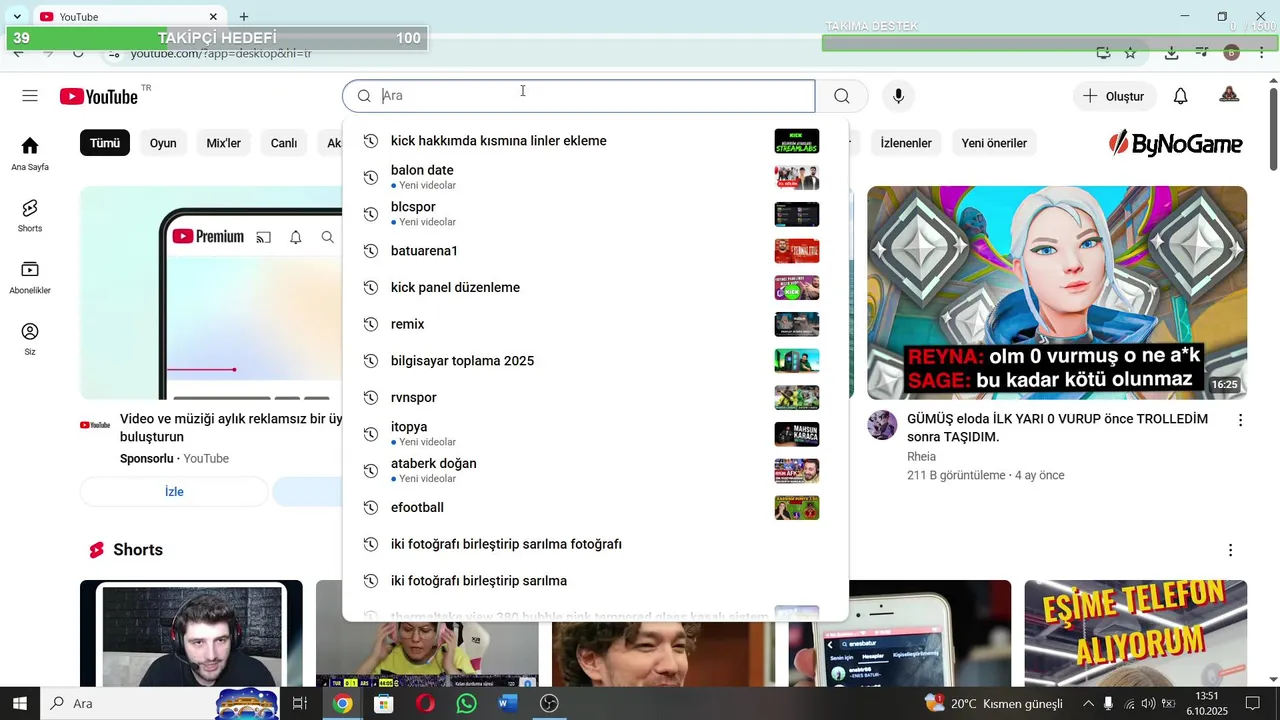Open the account avatar menu
Image resolution: width=1280 pixels, height=720 pixels.
(1229, 96)
